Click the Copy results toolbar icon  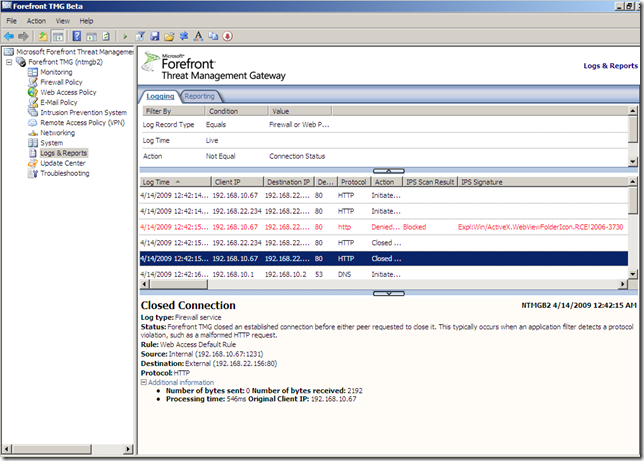[x=213, y=36]
